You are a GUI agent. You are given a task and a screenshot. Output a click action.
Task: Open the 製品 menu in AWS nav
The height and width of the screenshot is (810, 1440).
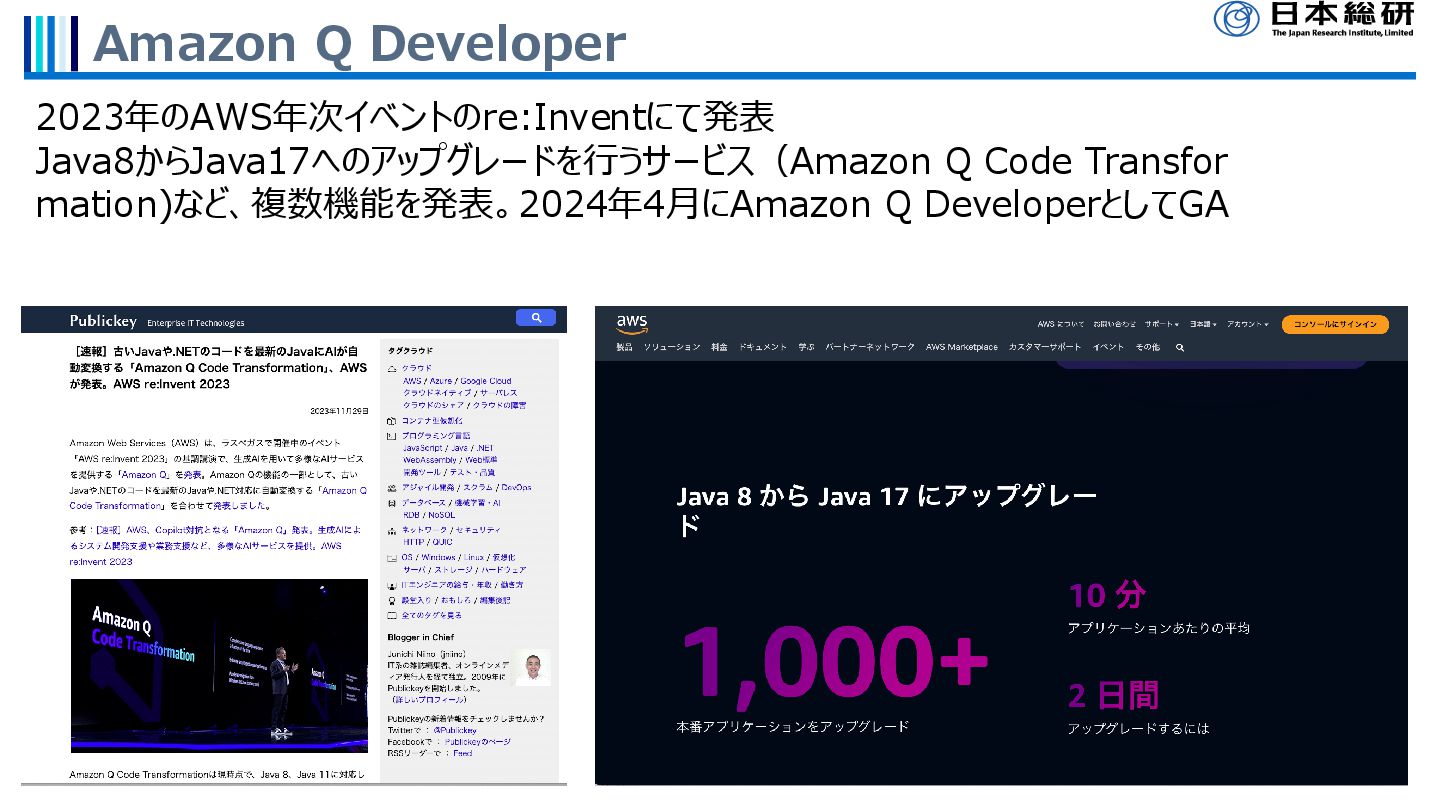click(624, 347)
